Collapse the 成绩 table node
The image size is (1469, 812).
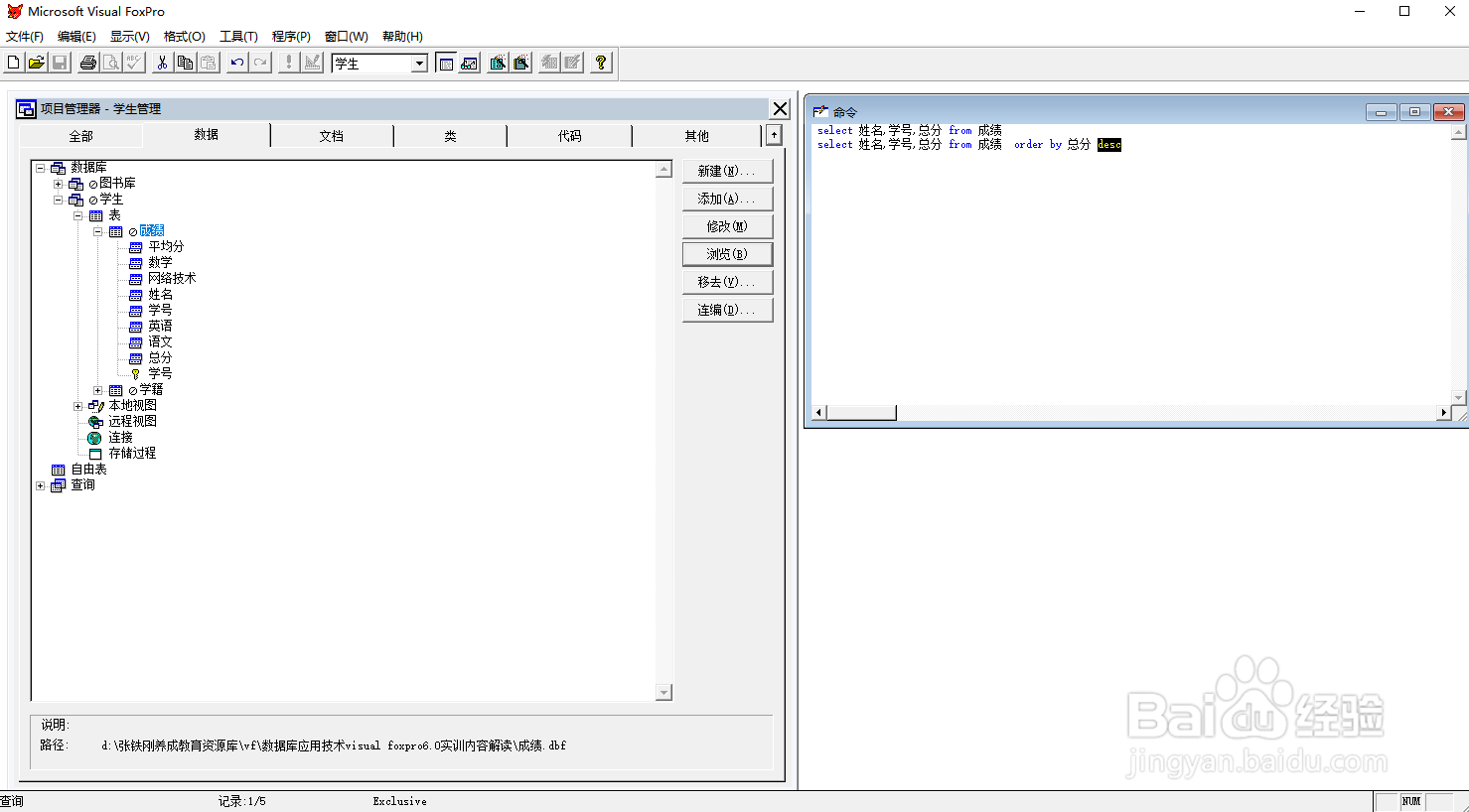(x=97, y=231)
